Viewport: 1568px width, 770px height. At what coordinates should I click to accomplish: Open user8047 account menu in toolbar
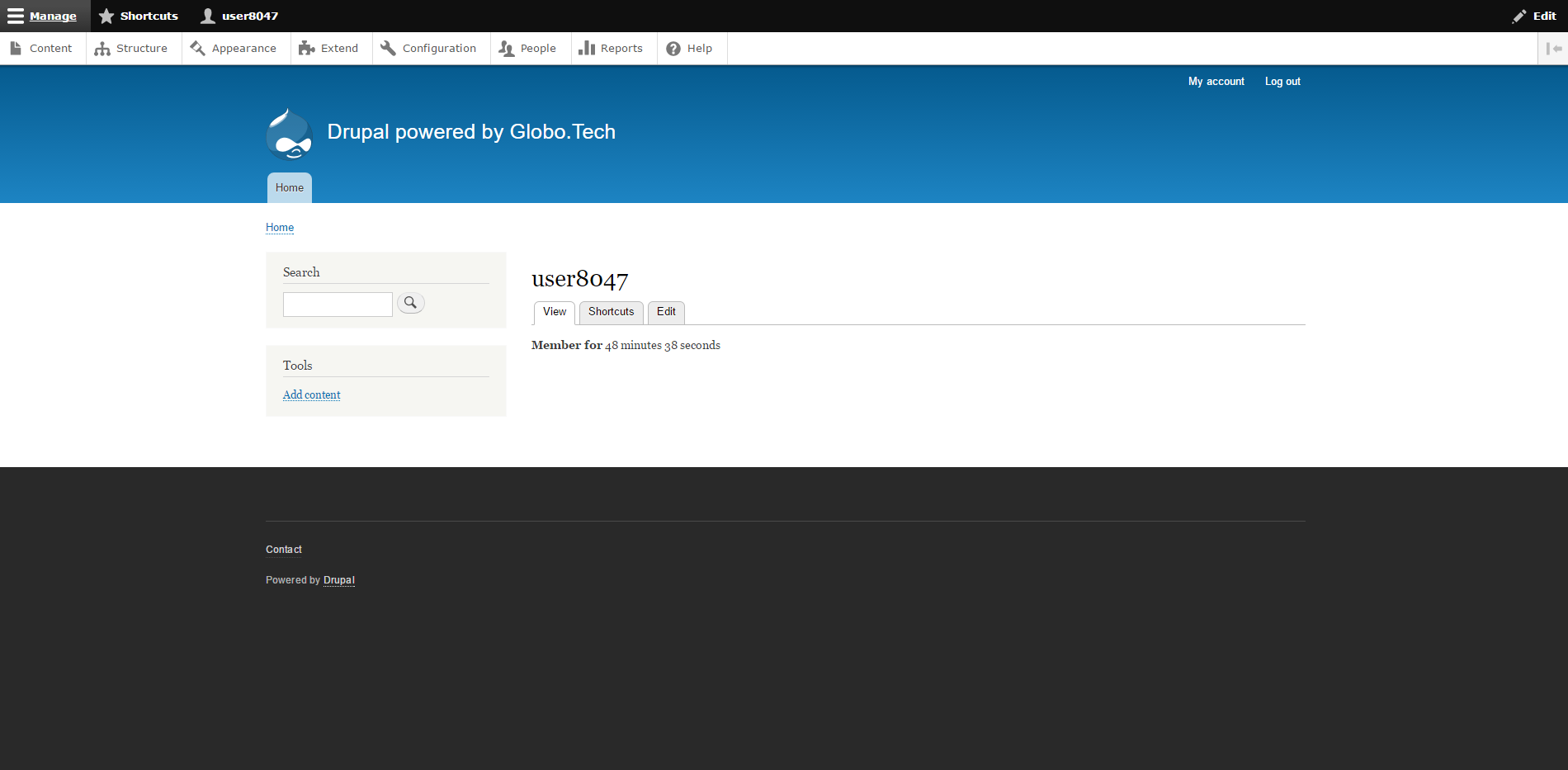239,16
